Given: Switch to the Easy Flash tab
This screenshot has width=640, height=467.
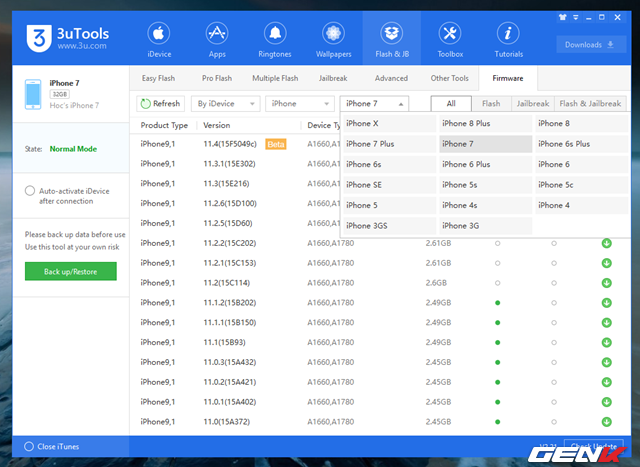Looking at the screenshot, I should [158, 78].
